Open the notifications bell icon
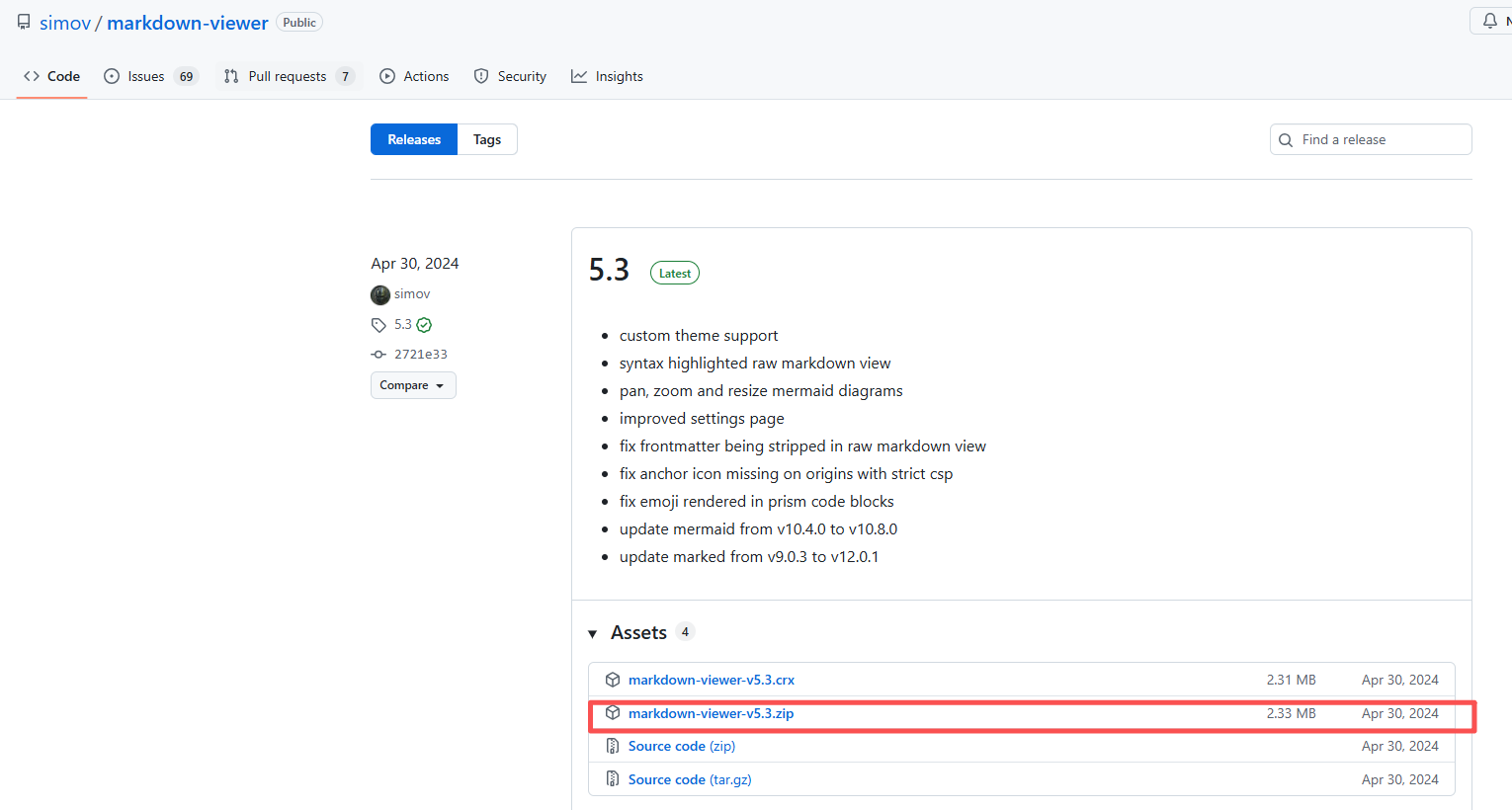1512x810 pixels. (1490, 21)
